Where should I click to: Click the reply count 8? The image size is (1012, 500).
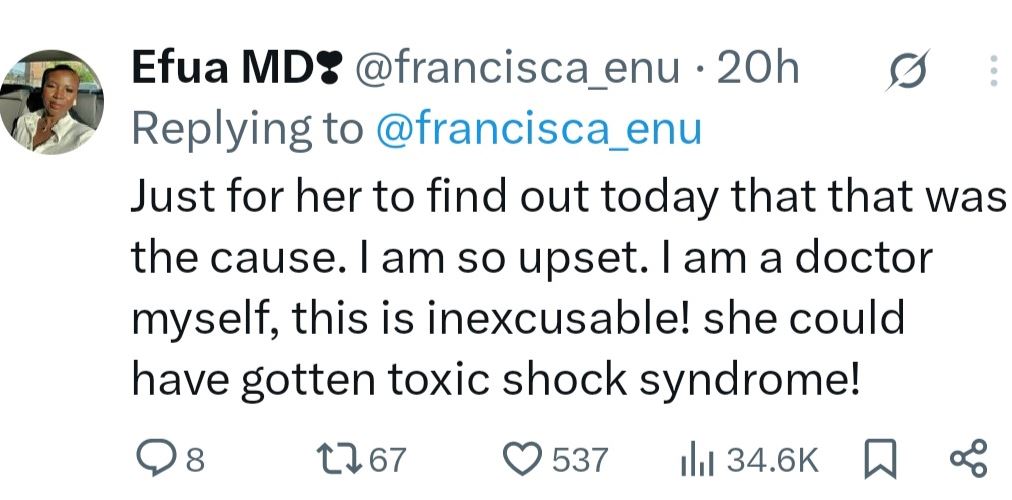point(195,459)
